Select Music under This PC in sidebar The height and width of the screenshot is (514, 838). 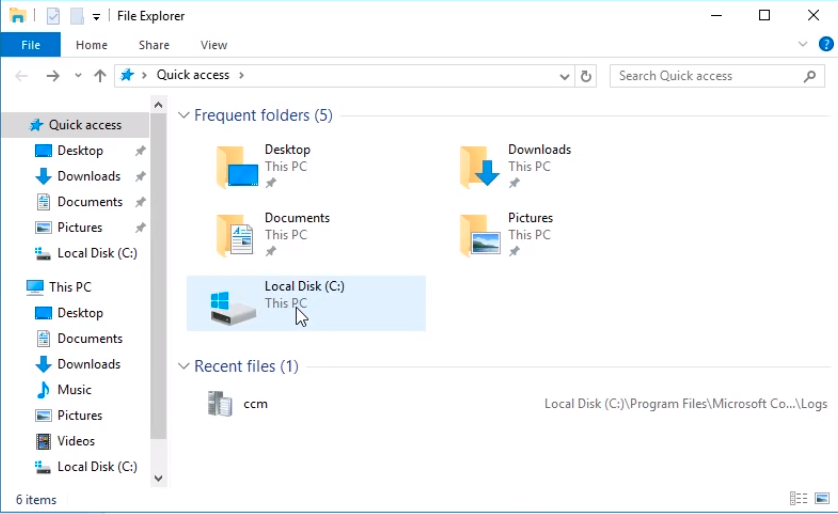coord(74,390)
